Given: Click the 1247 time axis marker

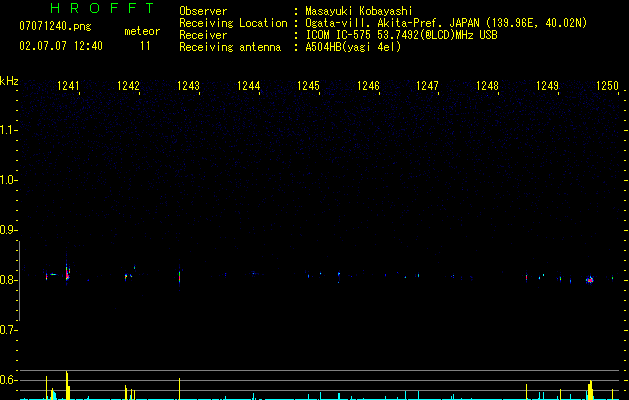Looking at the screenshot, I should pyautogui.click(x=427, y=86).
